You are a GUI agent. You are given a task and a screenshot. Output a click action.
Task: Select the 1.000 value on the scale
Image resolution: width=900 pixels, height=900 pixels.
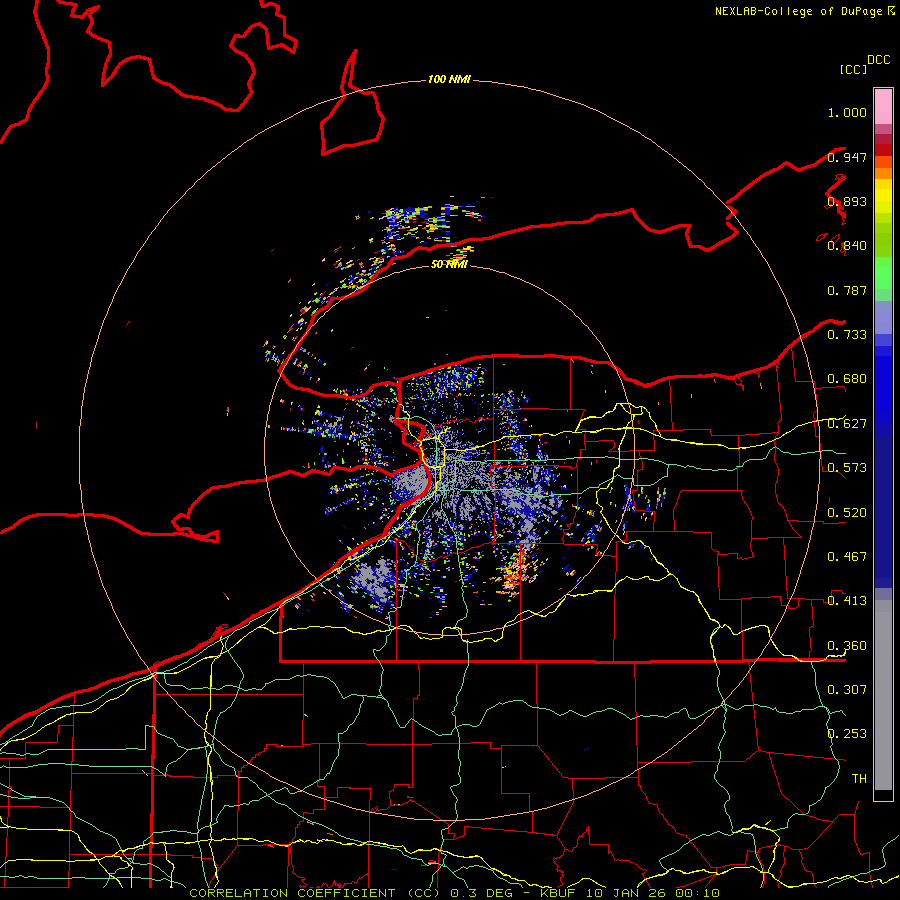coord(847,112)
